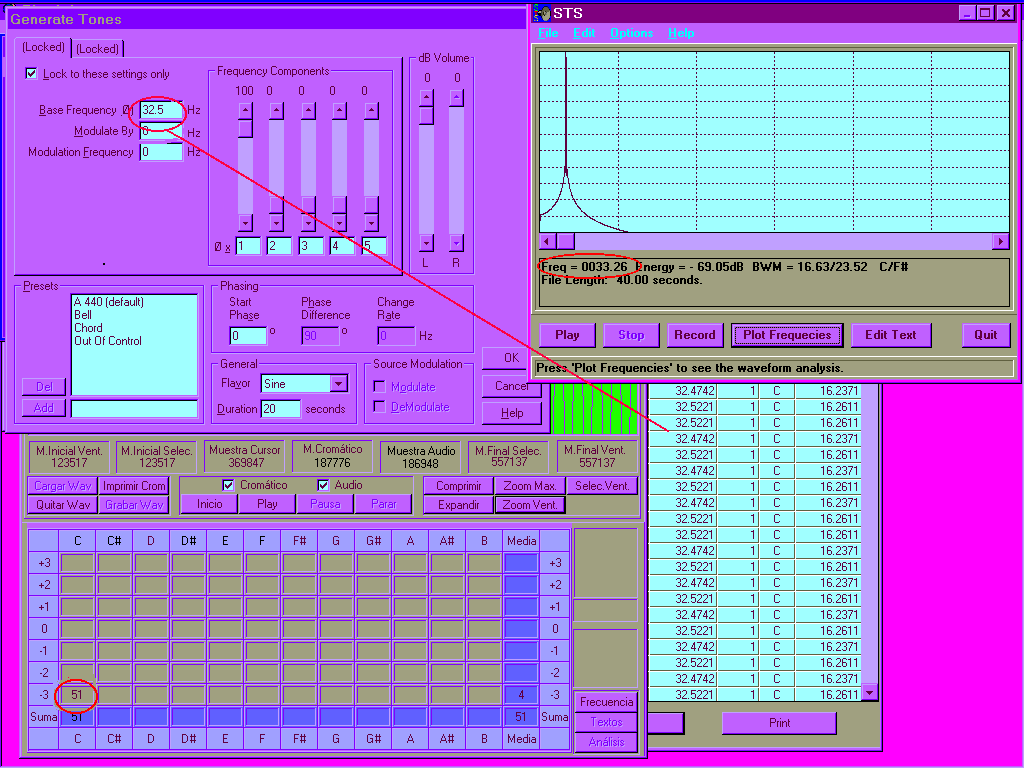
Task: Click the Zoom Max. button
Action: pos(530,486)
